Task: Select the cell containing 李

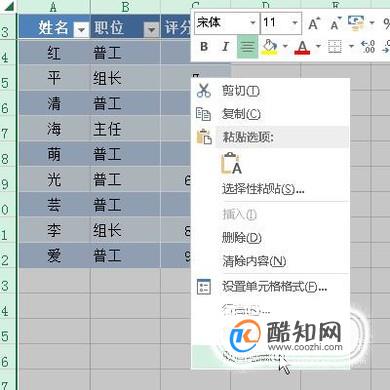Action: click(x=54, y=230)
